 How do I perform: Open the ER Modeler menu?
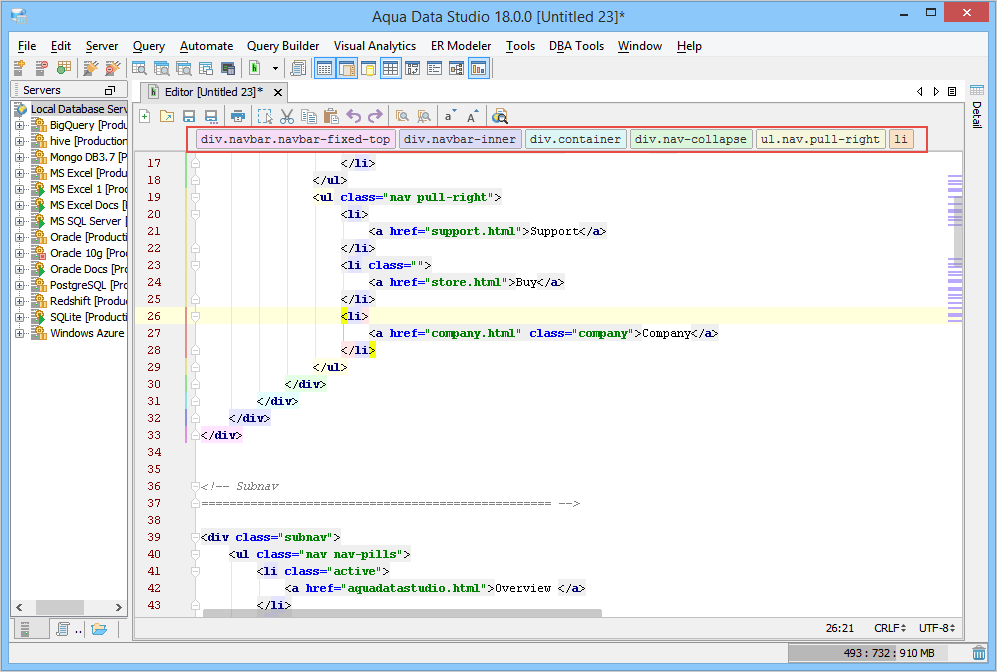(x=460, y=46)
